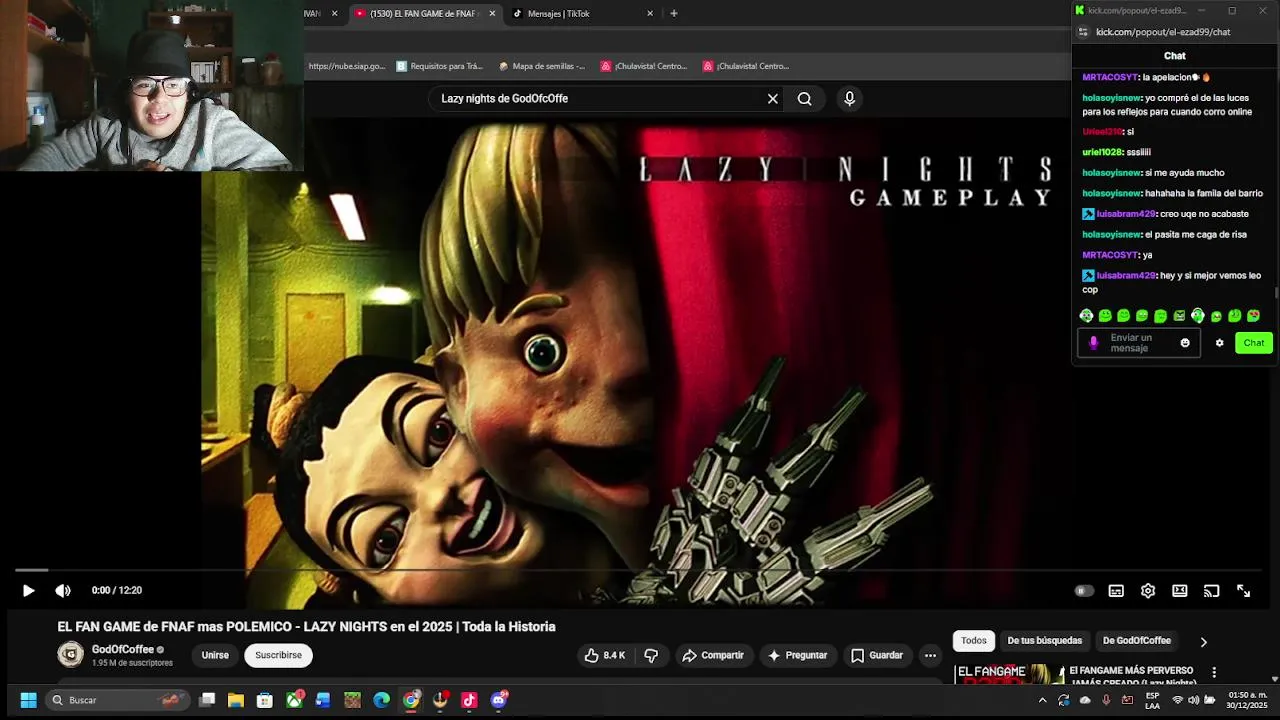
Task: Open Microsoft Store from the taskbar
Action: [x=265, y=700]
